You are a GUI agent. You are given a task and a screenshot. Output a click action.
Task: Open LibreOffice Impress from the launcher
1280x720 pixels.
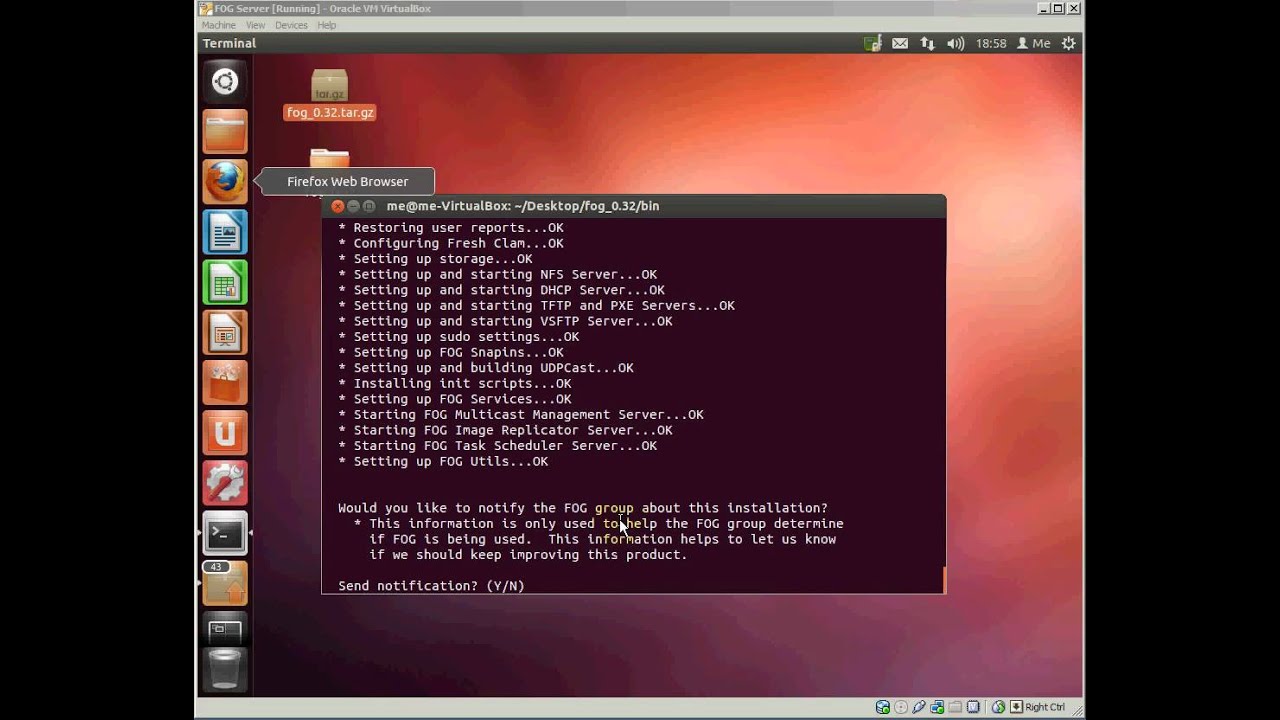click(225, 332)
